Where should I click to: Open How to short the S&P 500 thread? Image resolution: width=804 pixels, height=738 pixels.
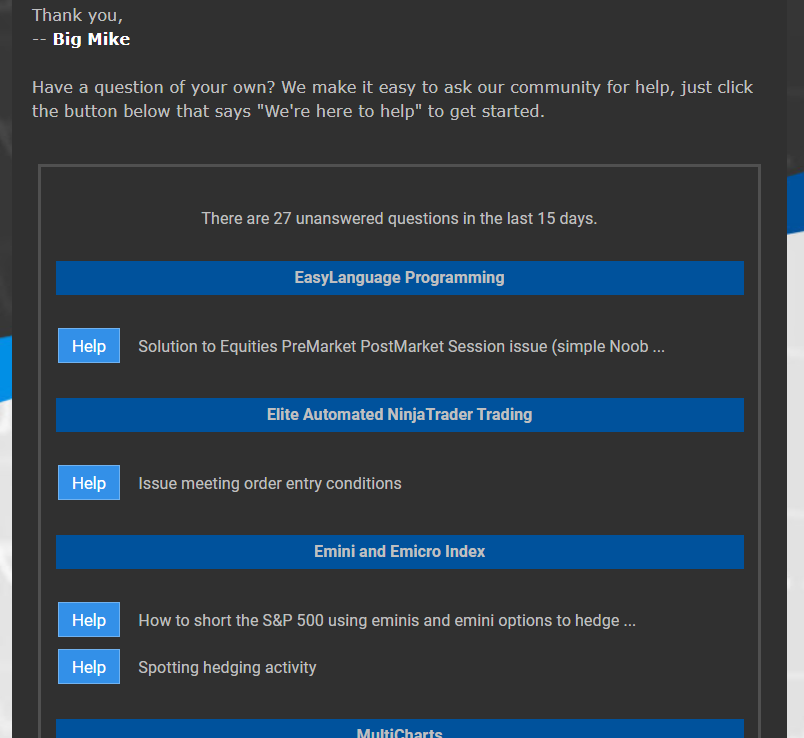coord(387,621)
